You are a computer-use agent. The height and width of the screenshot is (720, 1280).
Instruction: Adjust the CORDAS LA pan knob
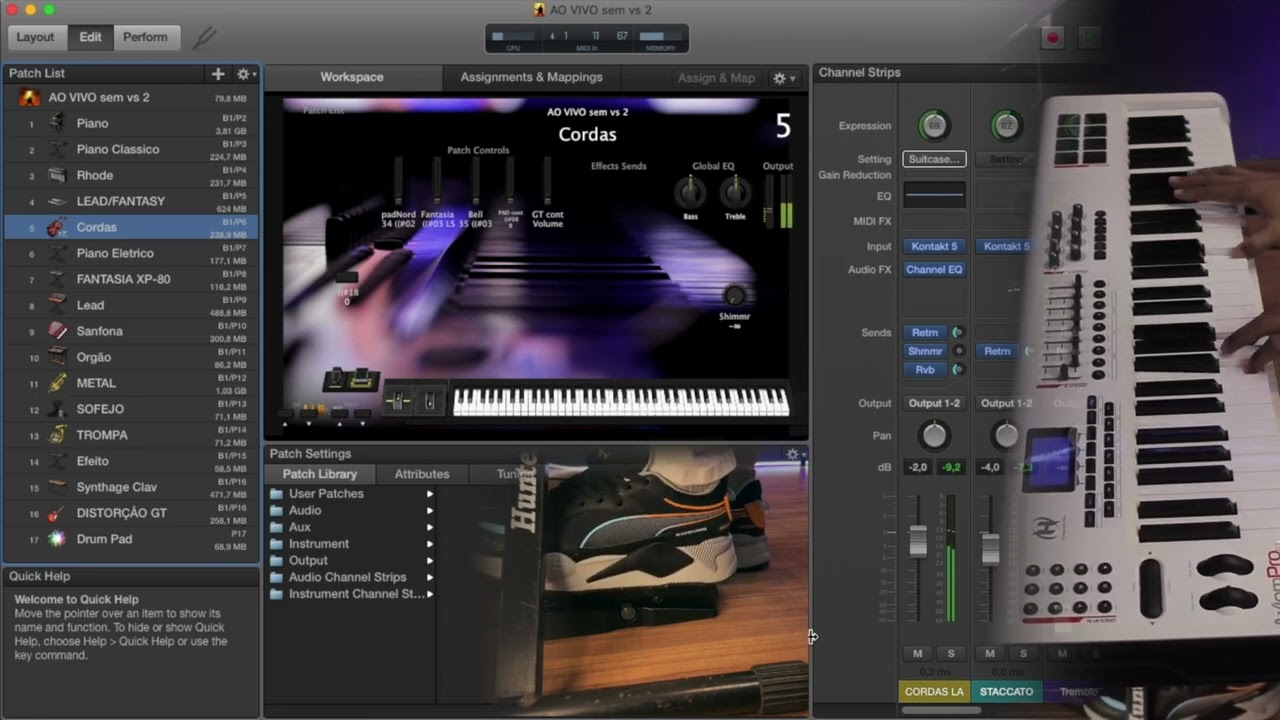coord(934,435)
